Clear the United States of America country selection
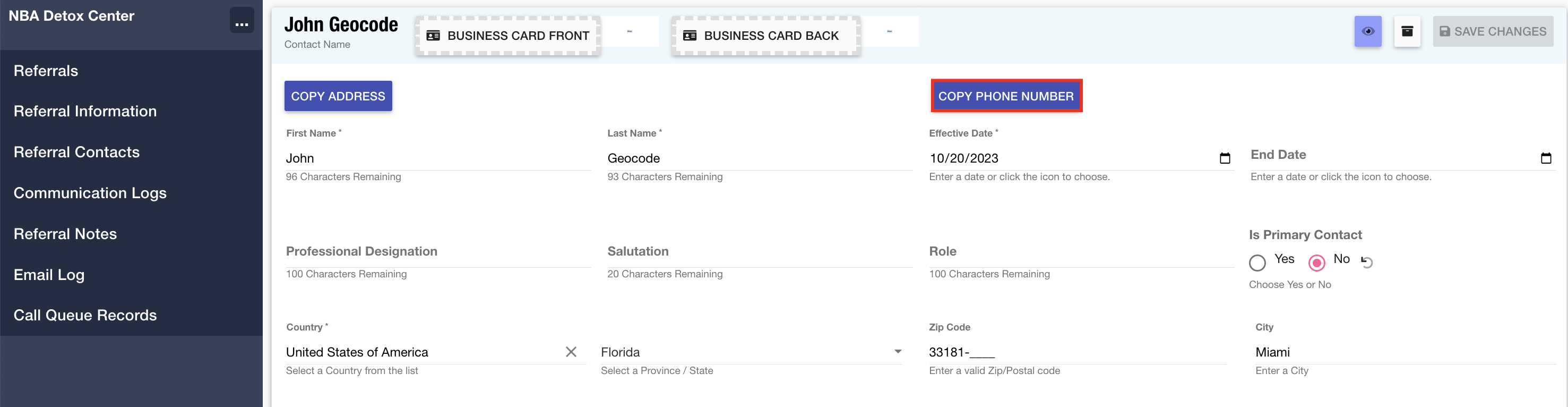1568x407 pixels. 570,352
